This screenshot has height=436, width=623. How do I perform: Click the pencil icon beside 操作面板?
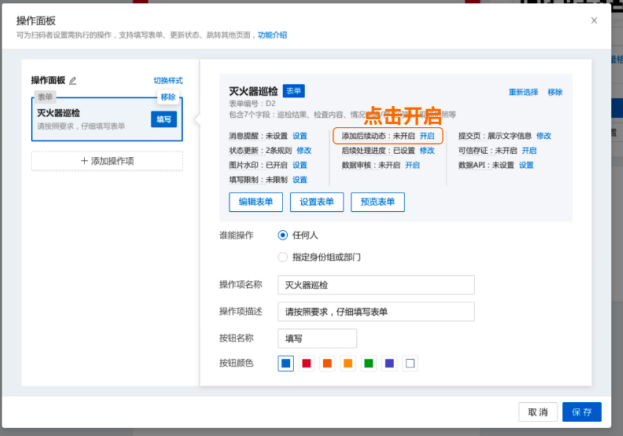[72, 80]
